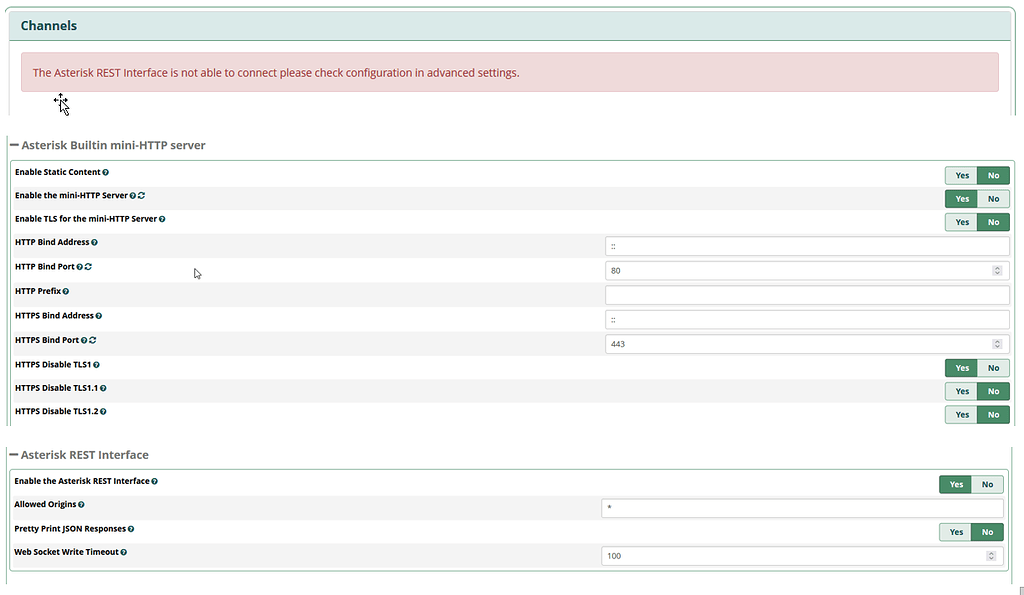
Task: Click reset icon next to HTTP Bind Port
Action: click(89, 267)
